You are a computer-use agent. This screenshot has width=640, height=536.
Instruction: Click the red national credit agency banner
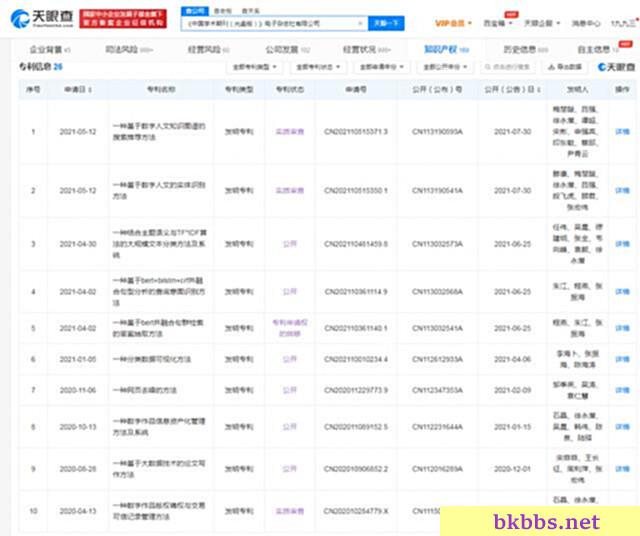click(x=123, y=19)
